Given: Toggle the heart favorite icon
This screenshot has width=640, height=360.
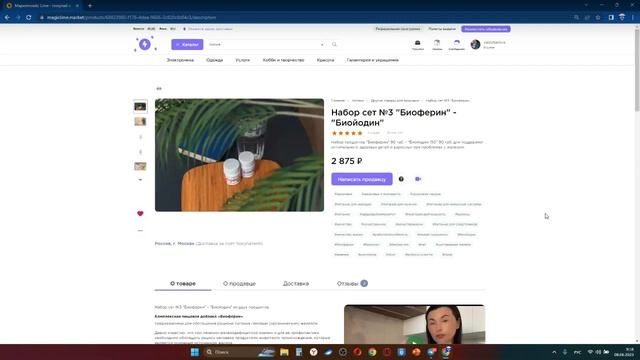Looking at the screenshot, I should 140,213.
